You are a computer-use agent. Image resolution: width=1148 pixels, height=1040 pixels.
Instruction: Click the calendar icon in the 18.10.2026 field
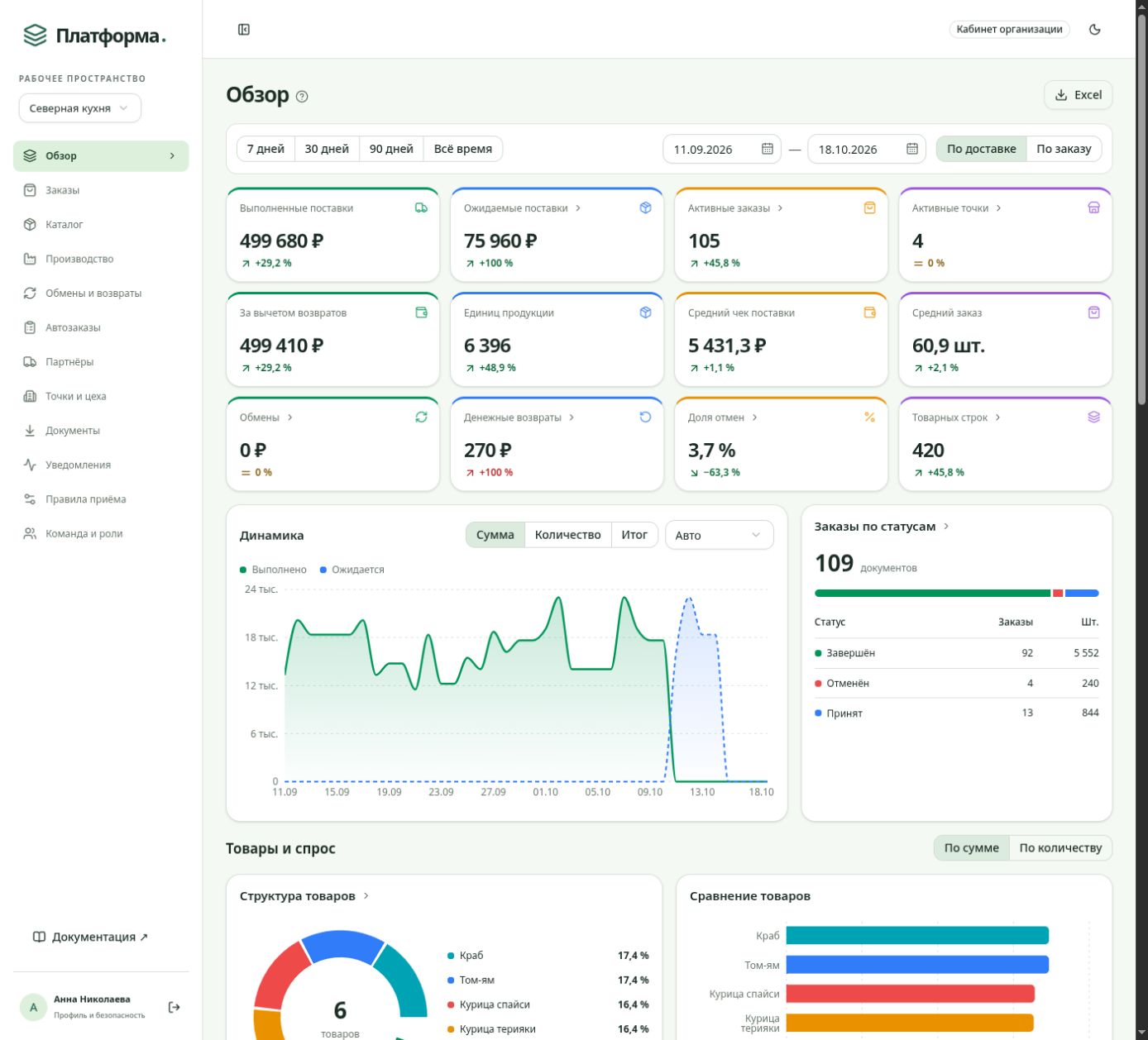click(x=912, y=149)
